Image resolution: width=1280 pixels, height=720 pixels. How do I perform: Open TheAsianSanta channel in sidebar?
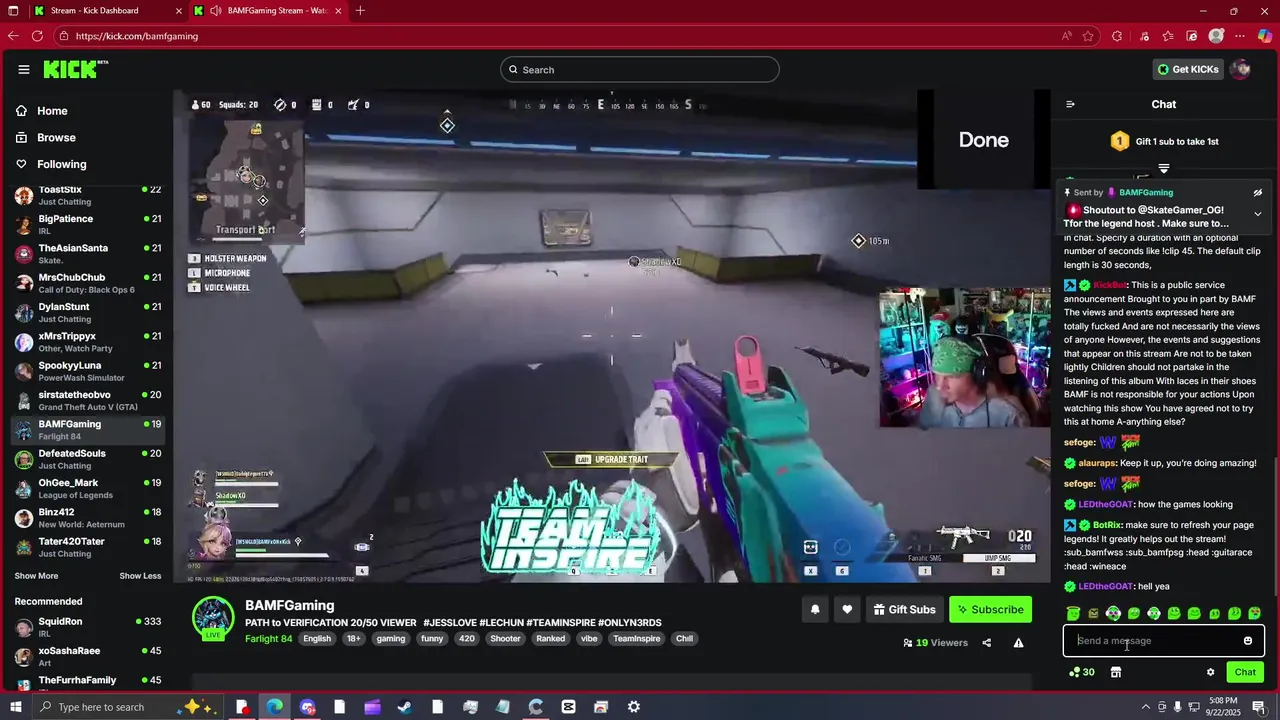pos(88,253)
